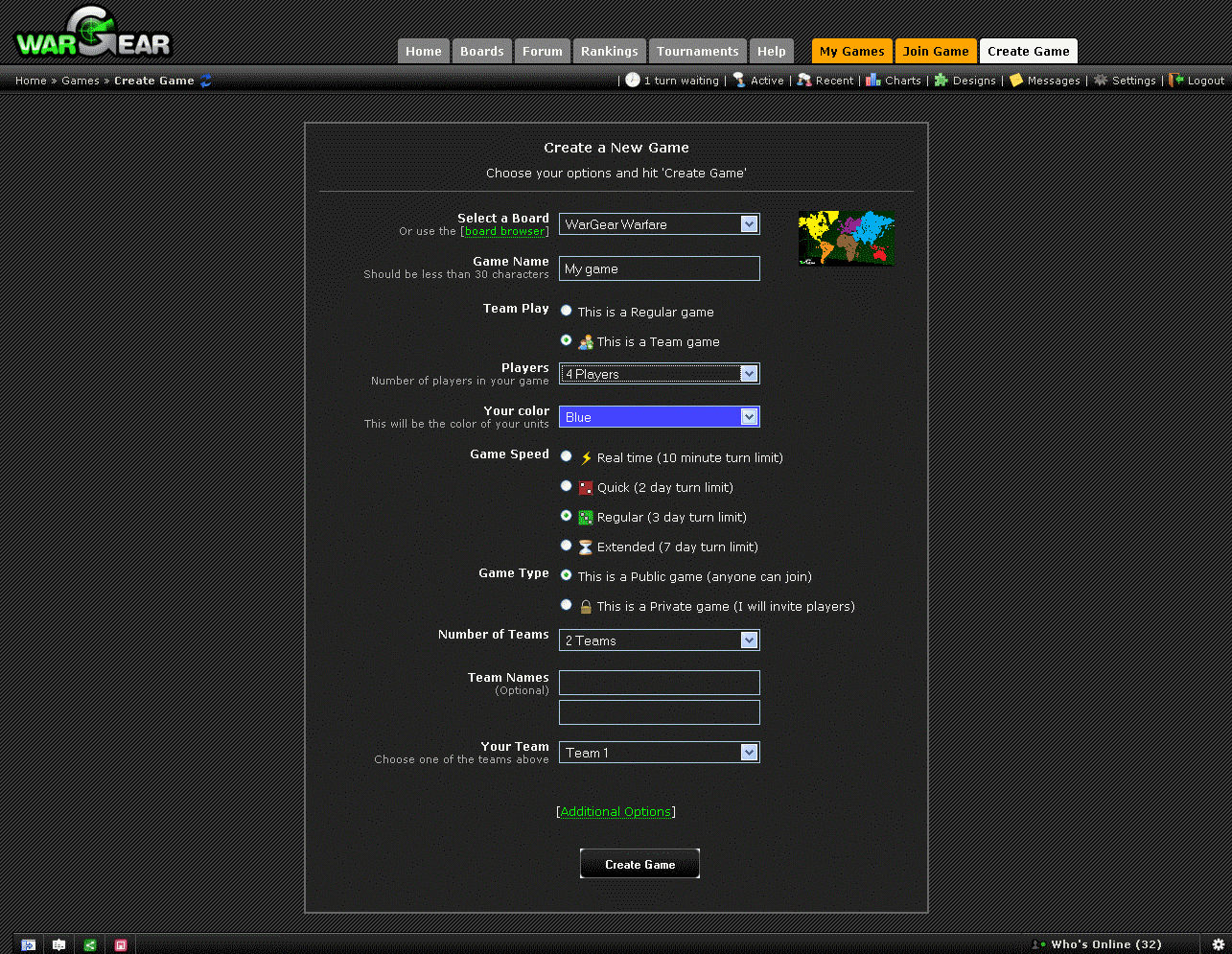The image size is (1232, 954).
Task: Click Home in the breadcrumb
Action: (31, 81)
